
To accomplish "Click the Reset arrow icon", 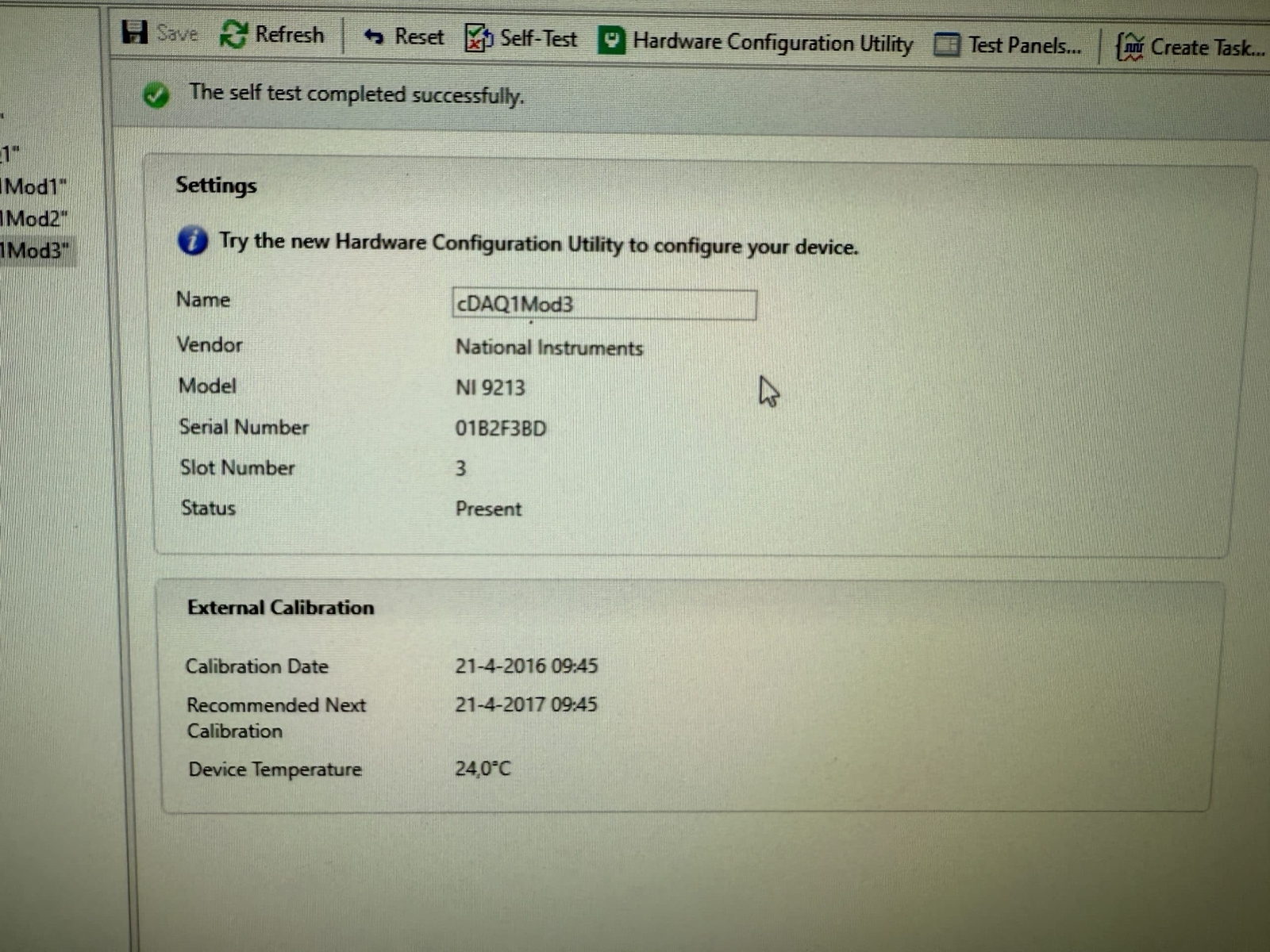I will pyautogui.click(x=373, y=36).
